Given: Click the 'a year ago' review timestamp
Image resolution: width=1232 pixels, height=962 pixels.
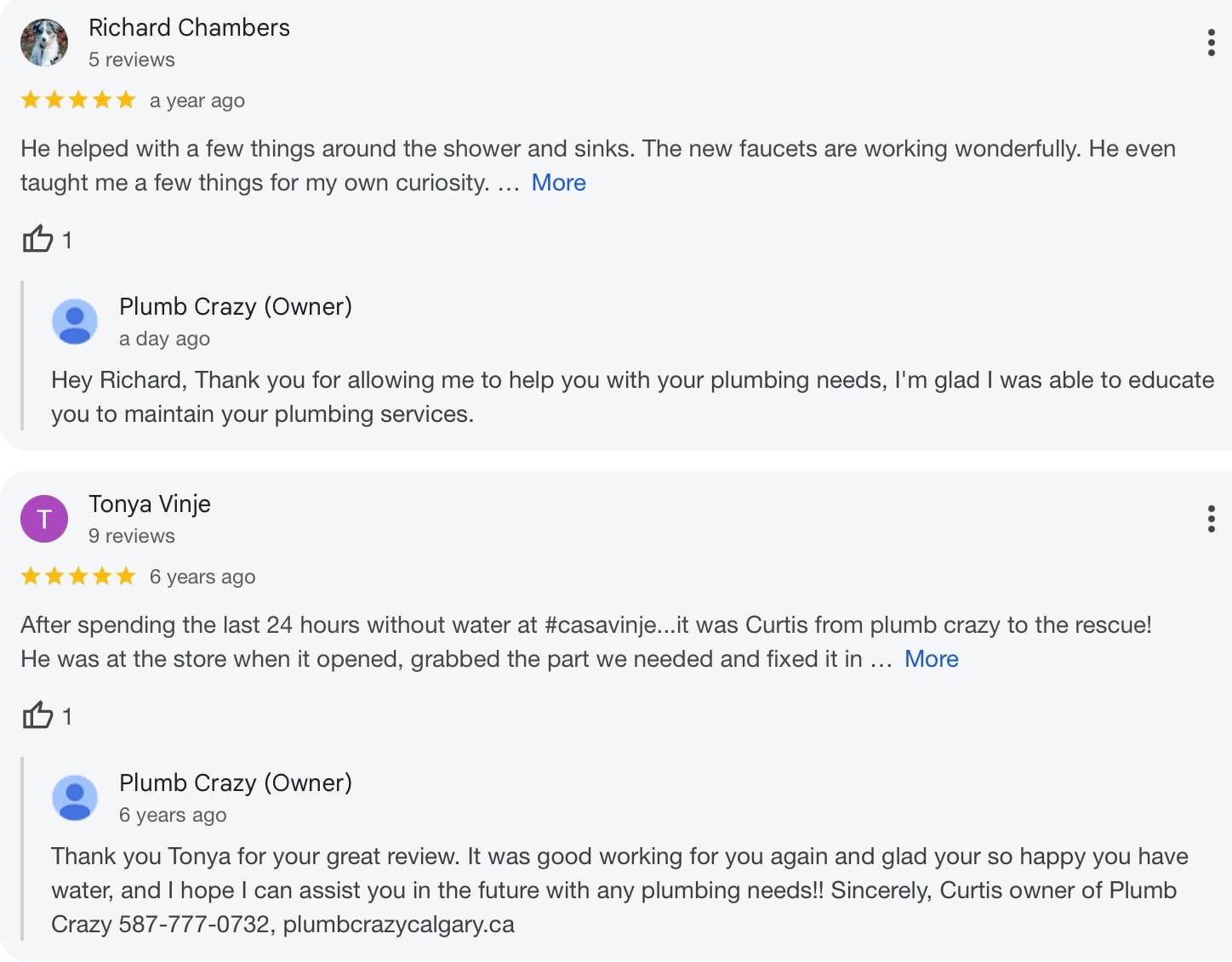Looking at the screenshot, I should coord(197,101).
